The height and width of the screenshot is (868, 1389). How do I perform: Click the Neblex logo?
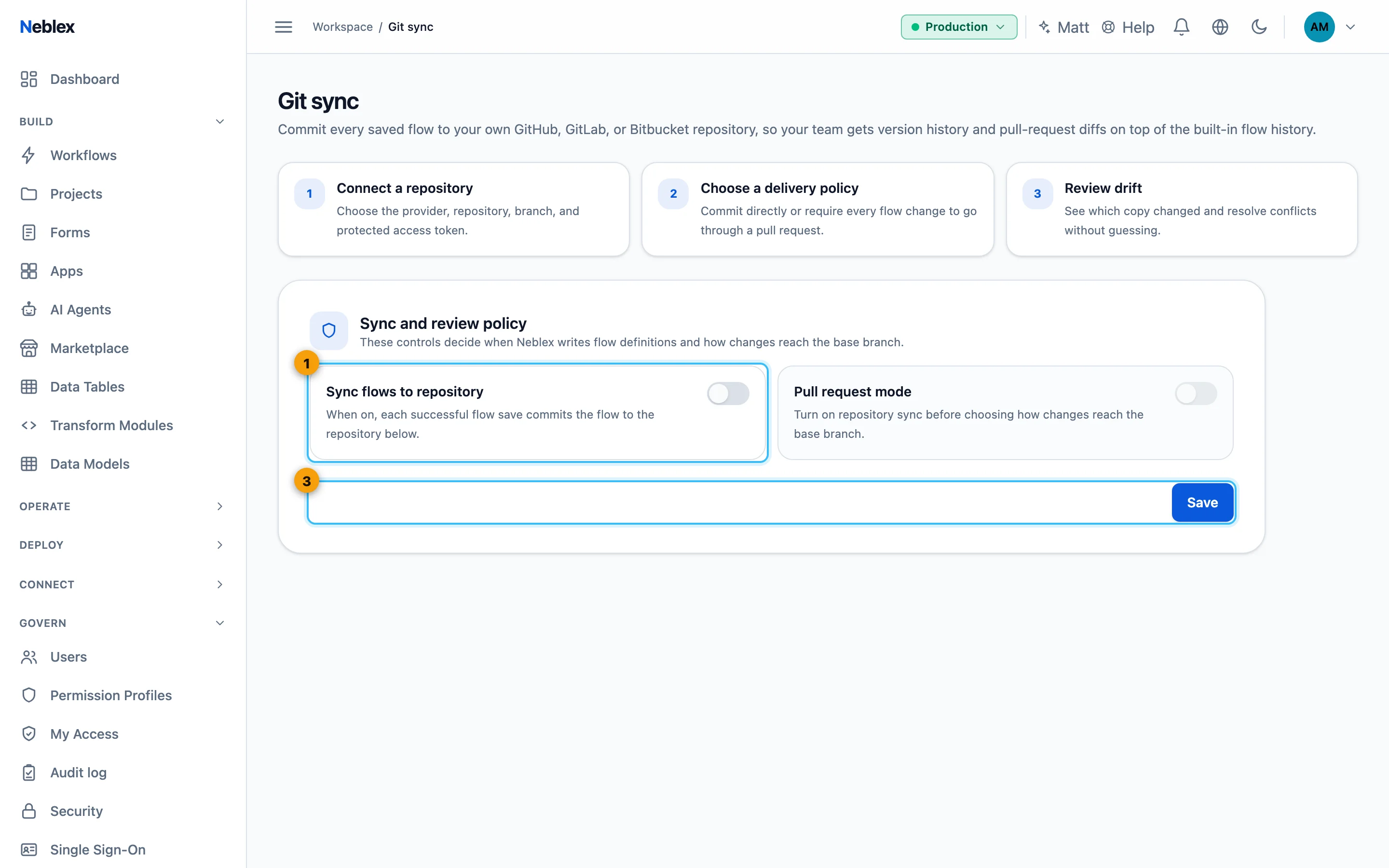(x=47, y=27)
